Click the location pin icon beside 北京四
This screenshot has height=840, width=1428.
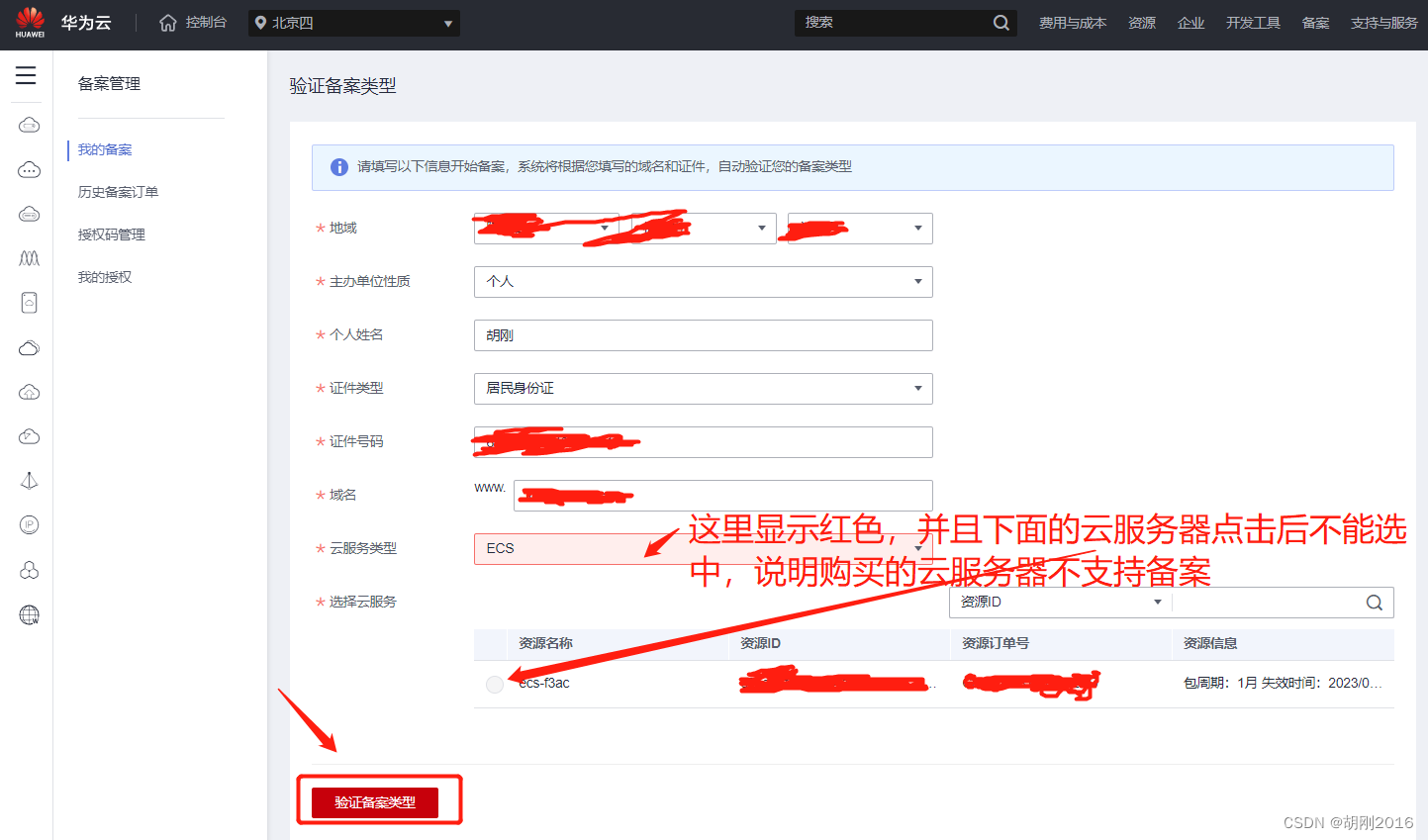261,23
